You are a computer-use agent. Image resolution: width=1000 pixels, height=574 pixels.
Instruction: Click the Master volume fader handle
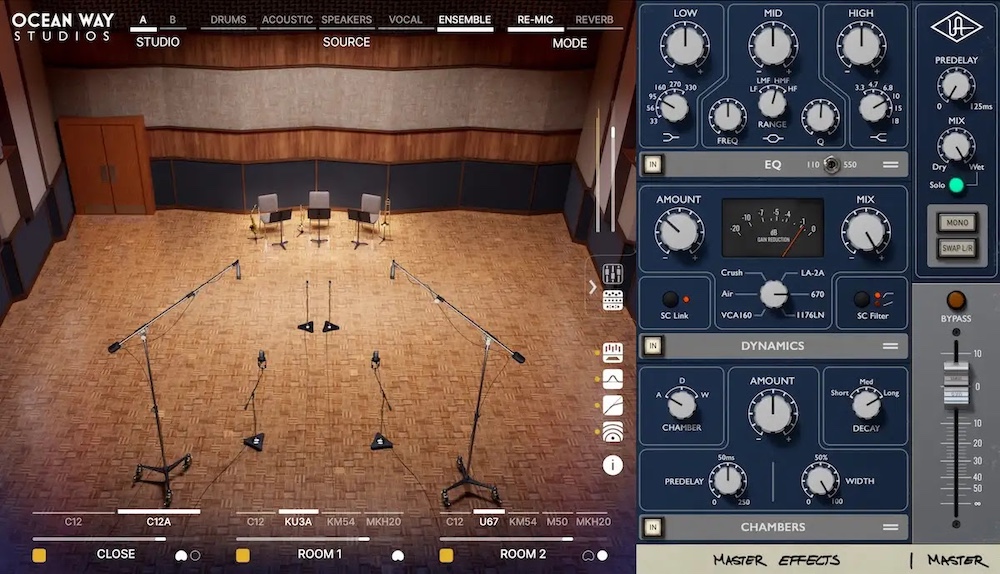pos(956,386)
